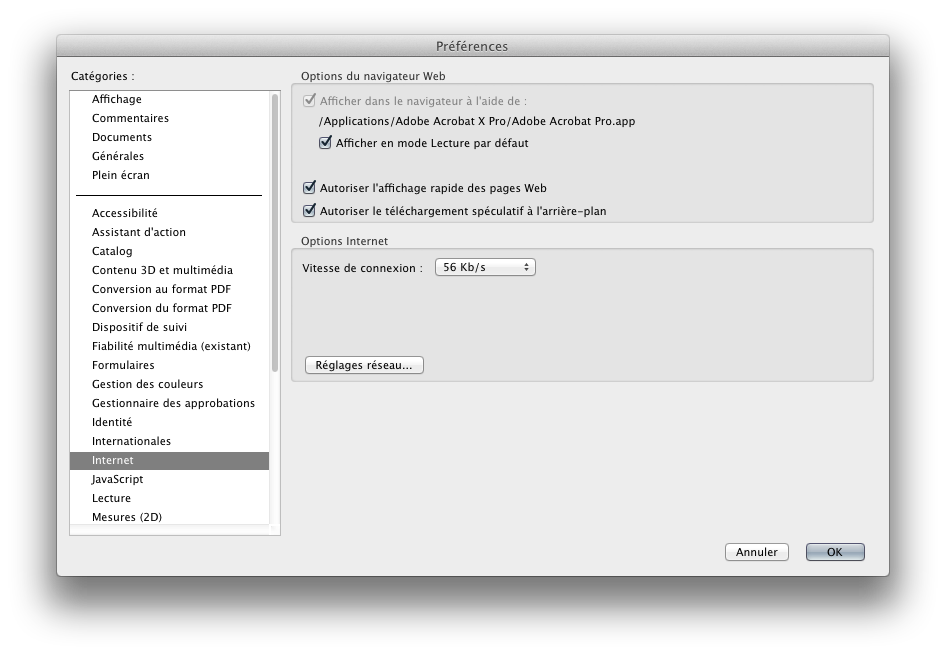Click the Réglages réseau button
The width and height of the screenshot is (946, 655).
pos(364,365)
